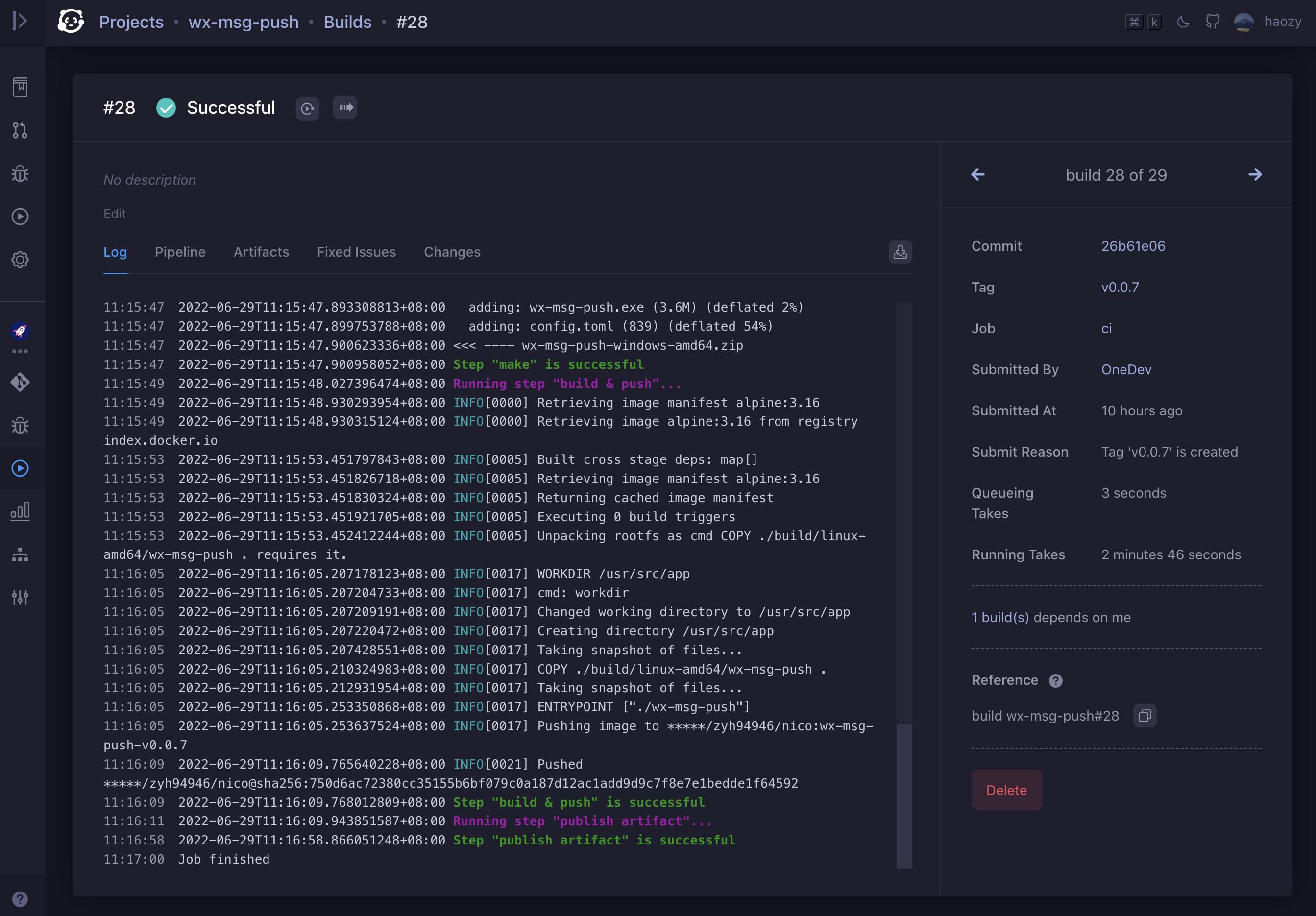This screenshot has width=1316, height=916.
Task: Open the GitHub icon in header
Action: point(1212,22)
